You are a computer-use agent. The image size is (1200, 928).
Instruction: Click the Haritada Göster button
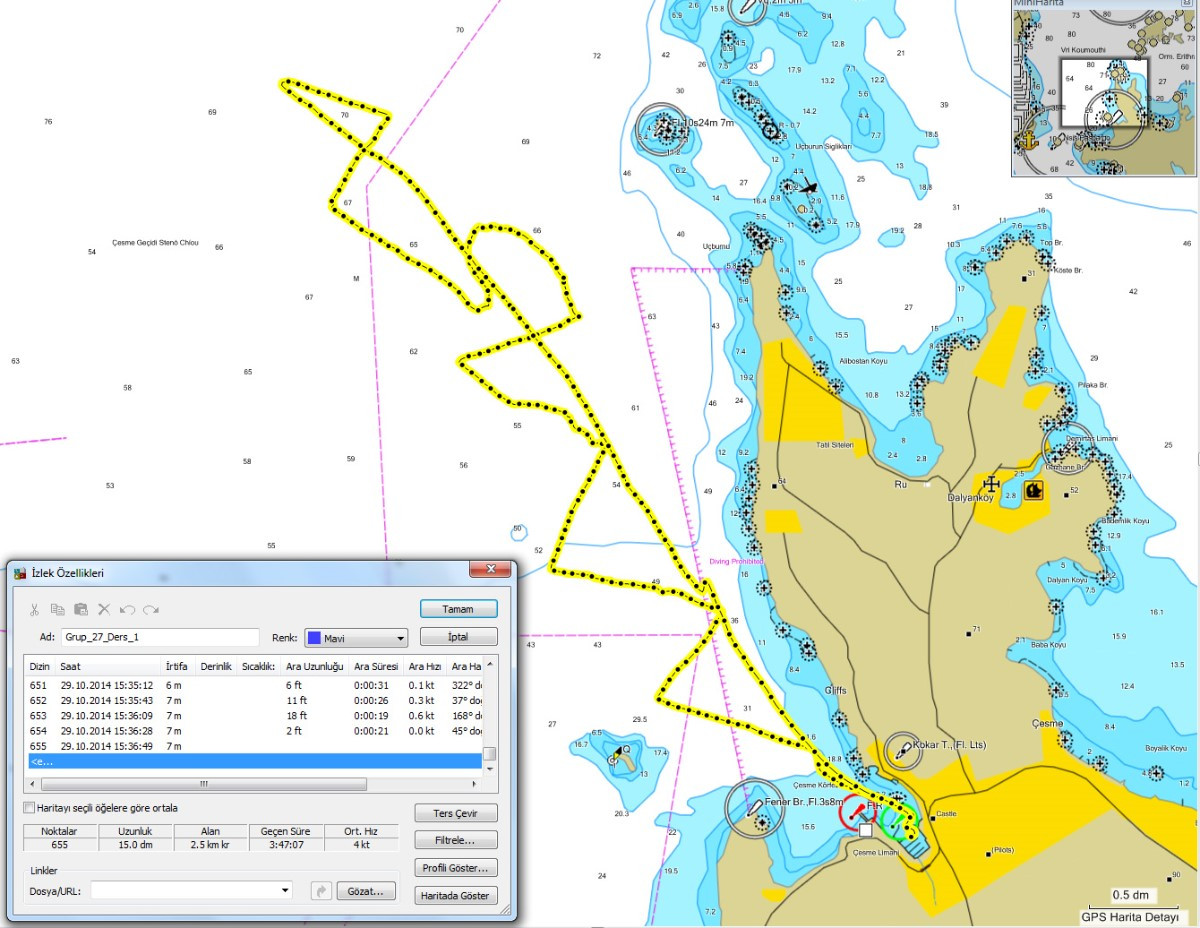455,896
